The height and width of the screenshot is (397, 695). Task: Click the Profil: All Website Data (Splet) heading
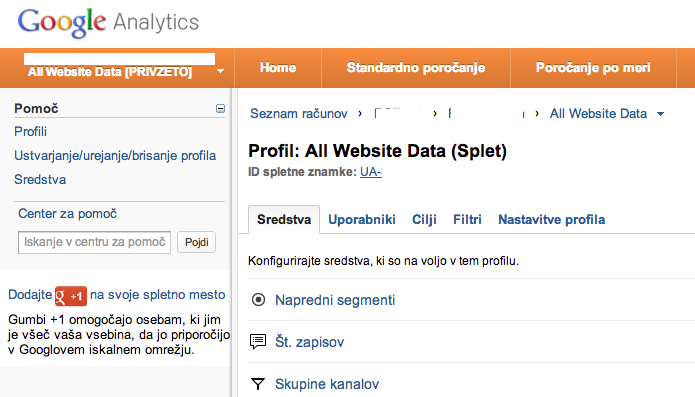[x=377, y=151]
